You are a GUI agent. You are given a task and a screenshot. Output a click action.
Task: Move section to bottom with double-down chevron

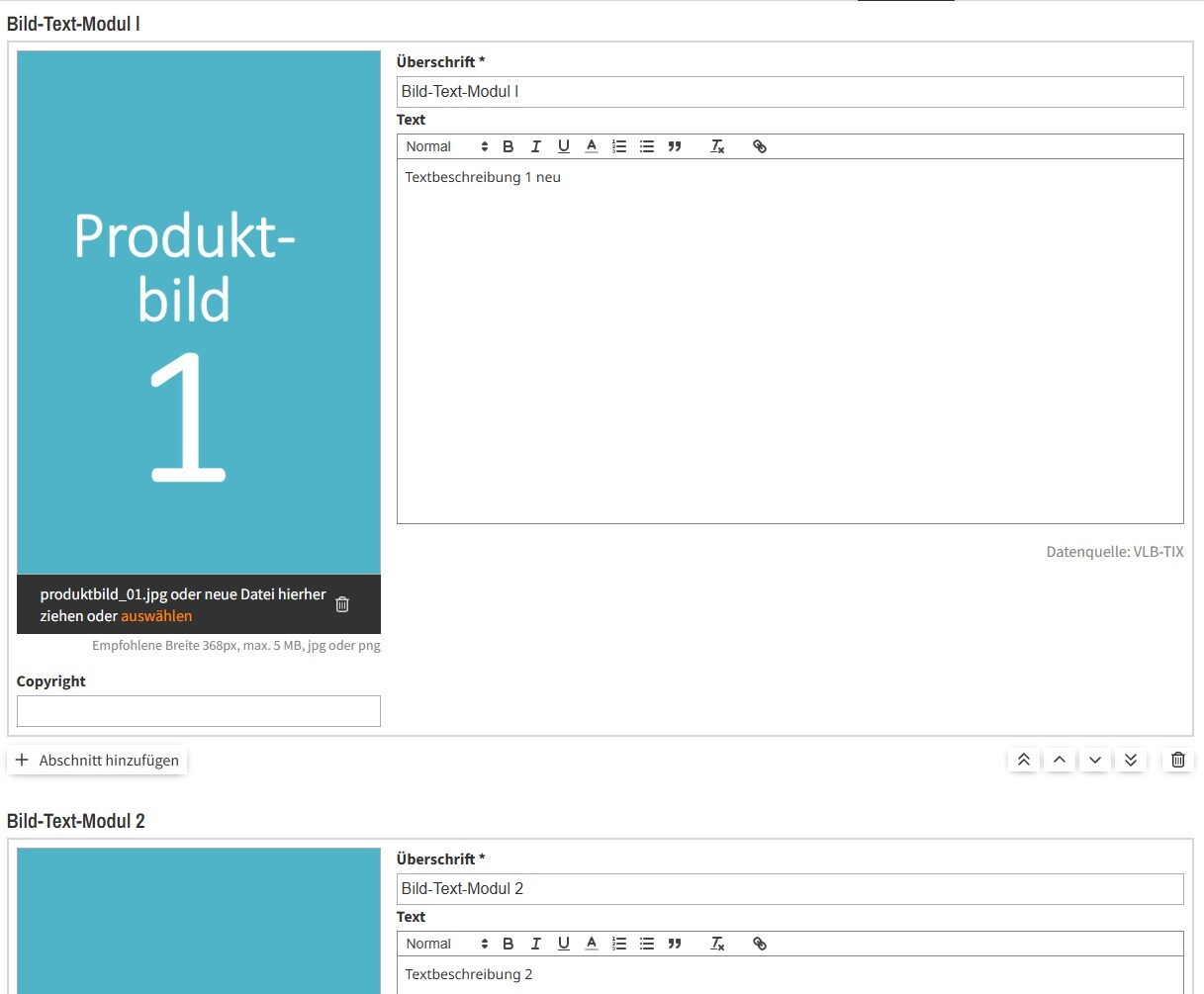click(1131, 760)
